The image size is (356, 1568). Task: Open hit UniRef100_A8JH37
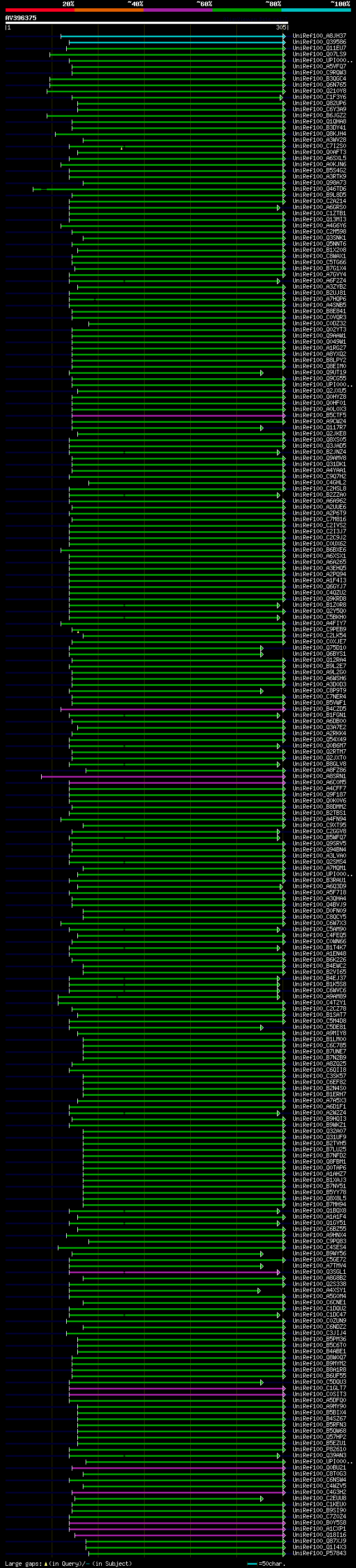[x=319, y=37]
